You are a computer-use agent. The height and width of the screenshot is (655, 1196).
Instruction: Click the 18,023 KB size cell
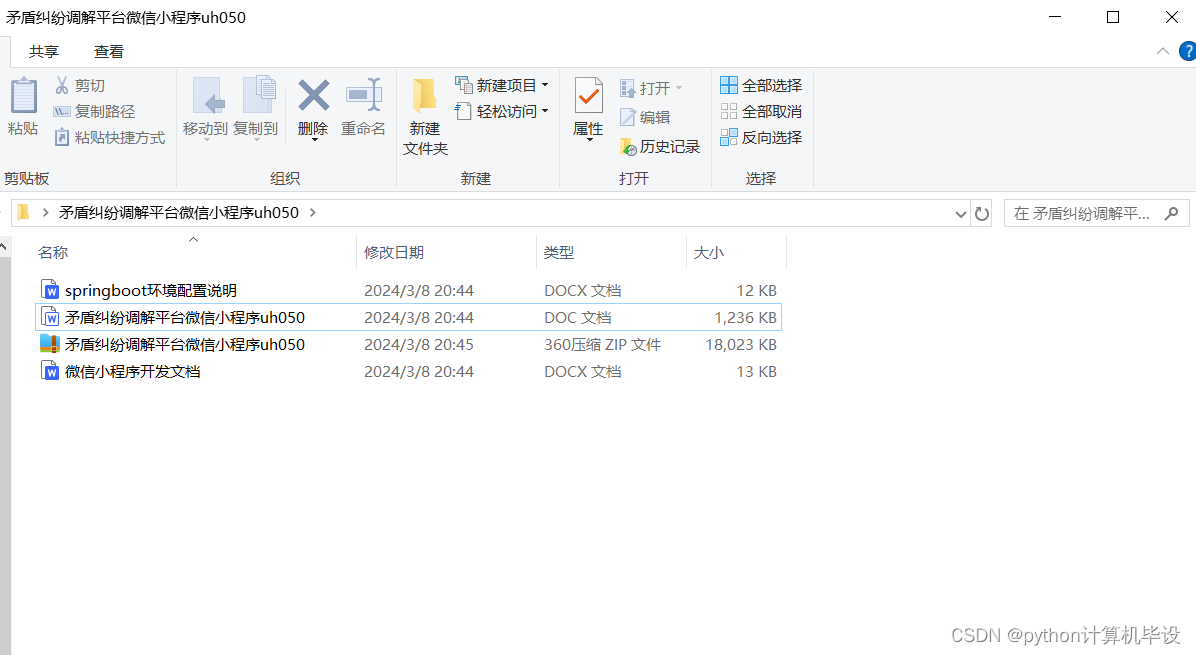pos(741,345)
